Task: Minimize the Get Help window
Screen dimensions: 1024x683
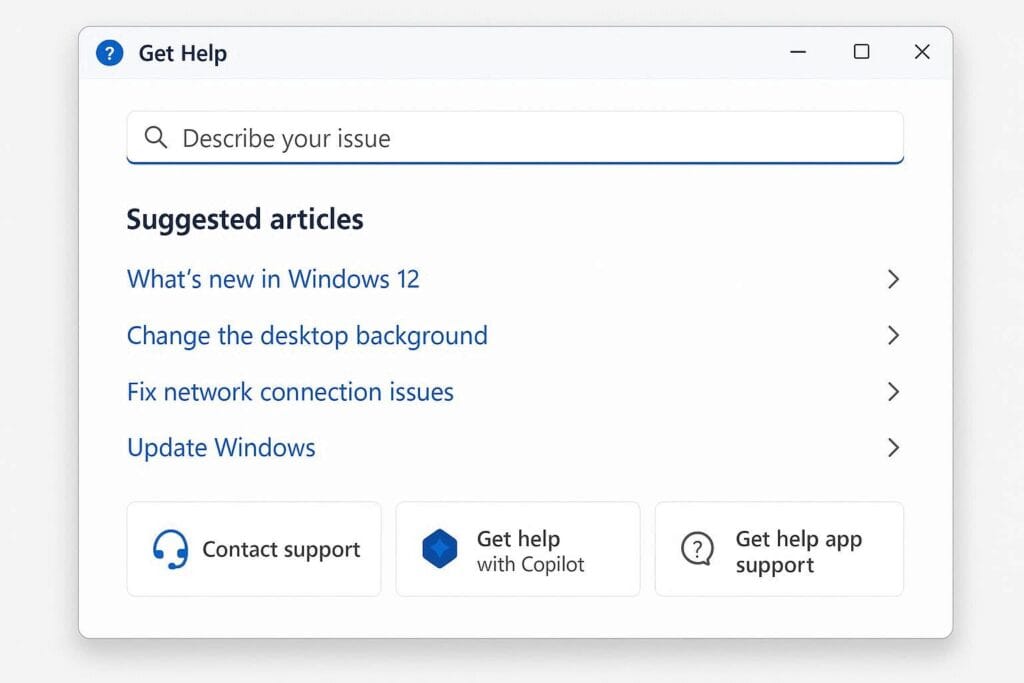Action: (798, 52)
